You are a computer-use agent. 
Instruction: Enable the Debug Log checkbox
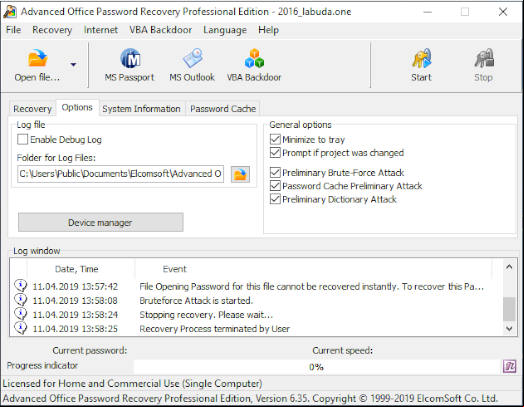click(22, 139)
